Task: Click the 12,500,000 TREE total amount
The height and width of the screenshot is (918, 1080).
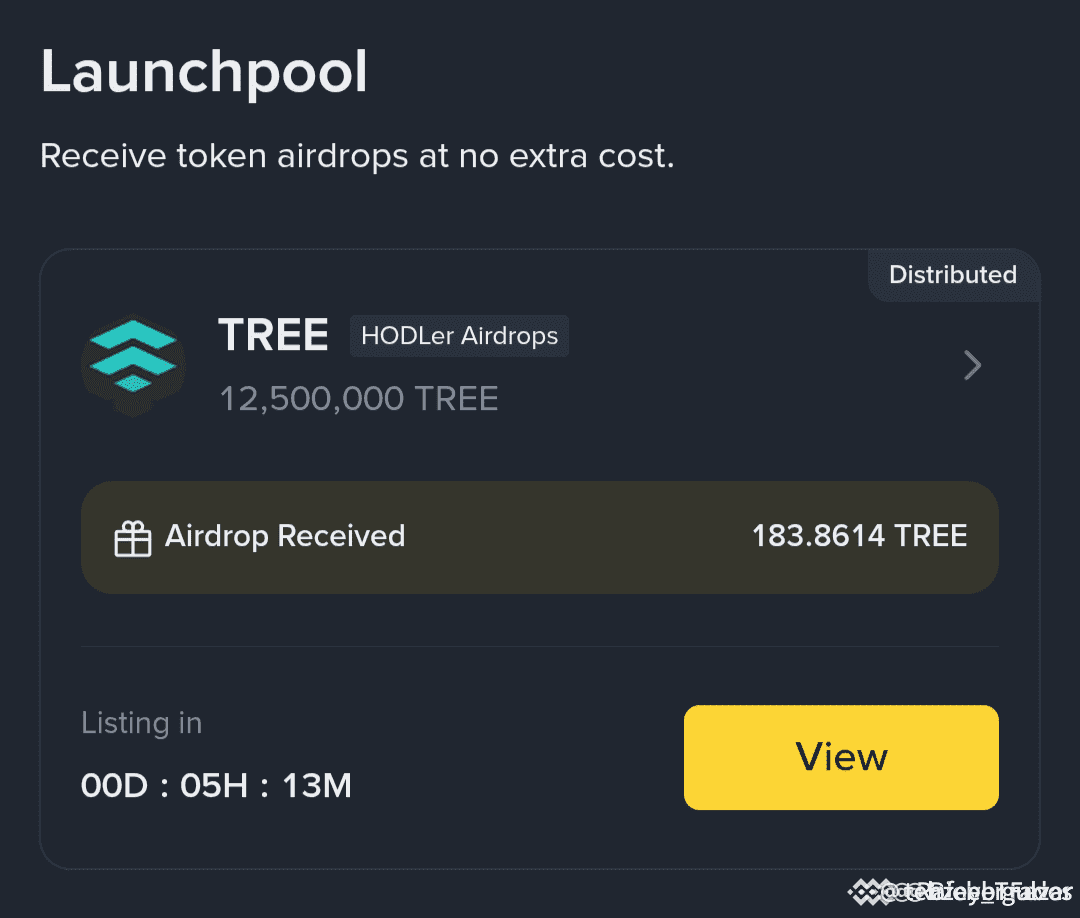Action: 359,399
